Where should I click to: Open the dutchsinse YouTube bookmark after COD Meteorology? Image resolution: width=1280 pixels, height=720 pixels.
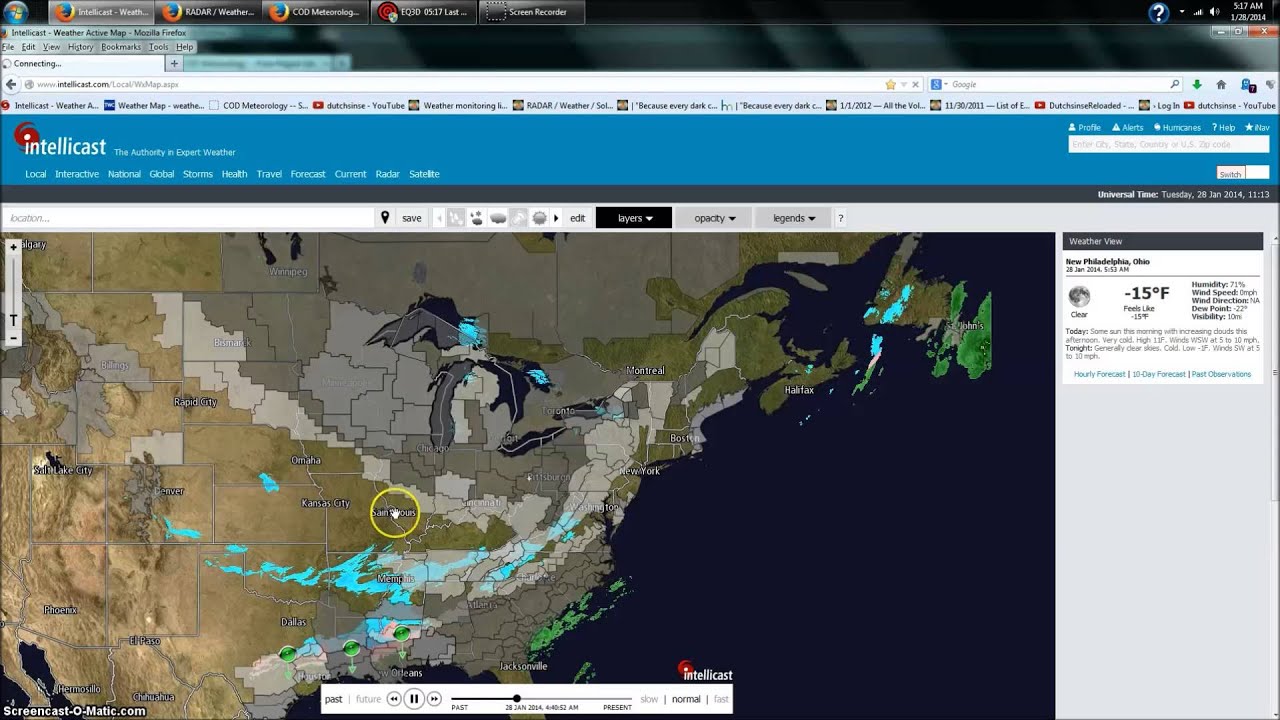click(x=359, y=105)
